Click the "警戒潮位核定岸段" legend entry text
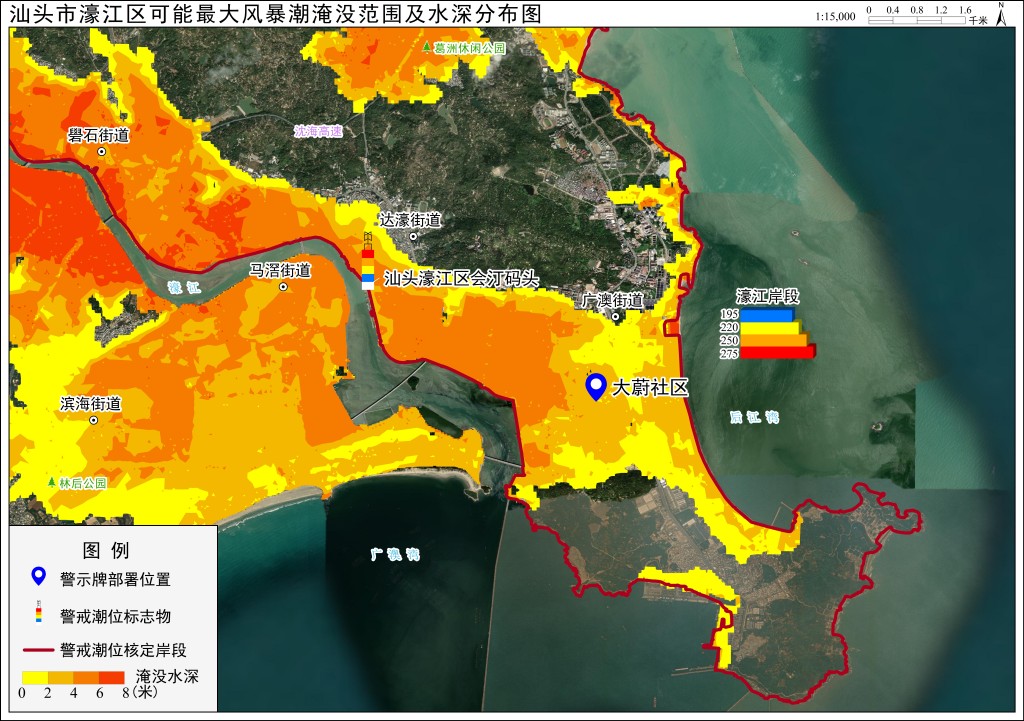 pos(123,650)
